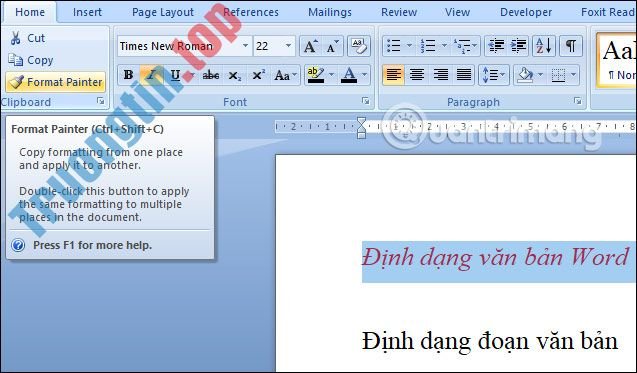Open font color dropdown arrow
637x373 pixels.
point(364,75)
